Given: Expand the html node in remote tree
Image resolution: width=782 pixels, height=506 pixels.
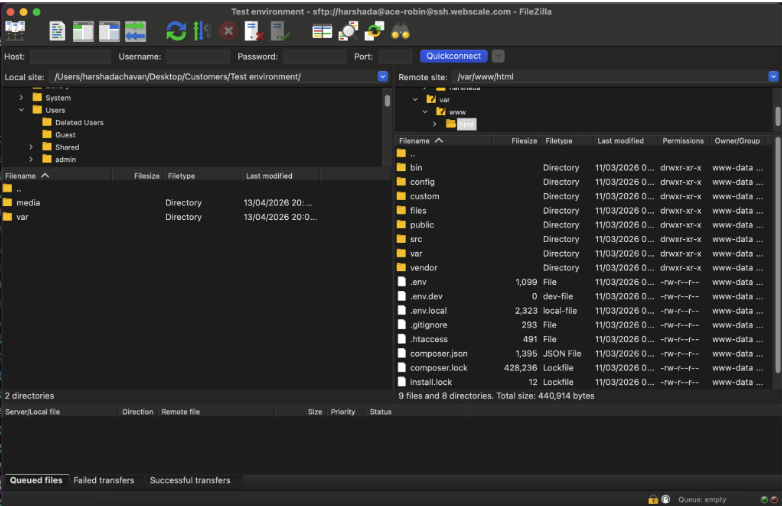Looking at the screenshot, I should tap(434, 124).
